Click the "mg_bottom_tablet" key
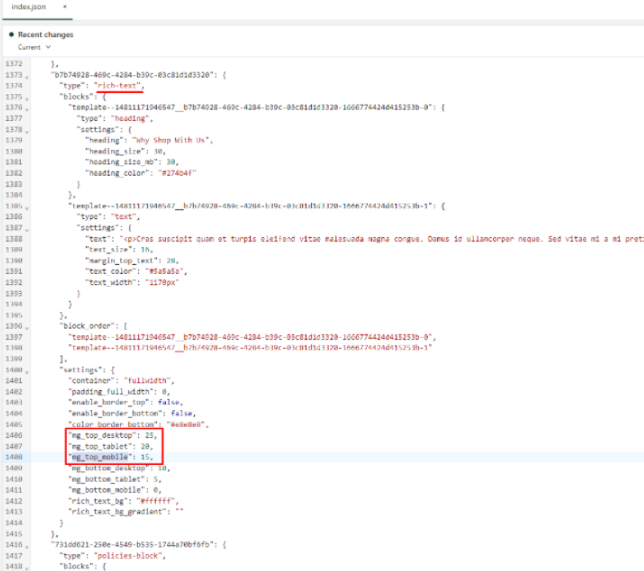The image size is (644, 571). pos(106,479)
